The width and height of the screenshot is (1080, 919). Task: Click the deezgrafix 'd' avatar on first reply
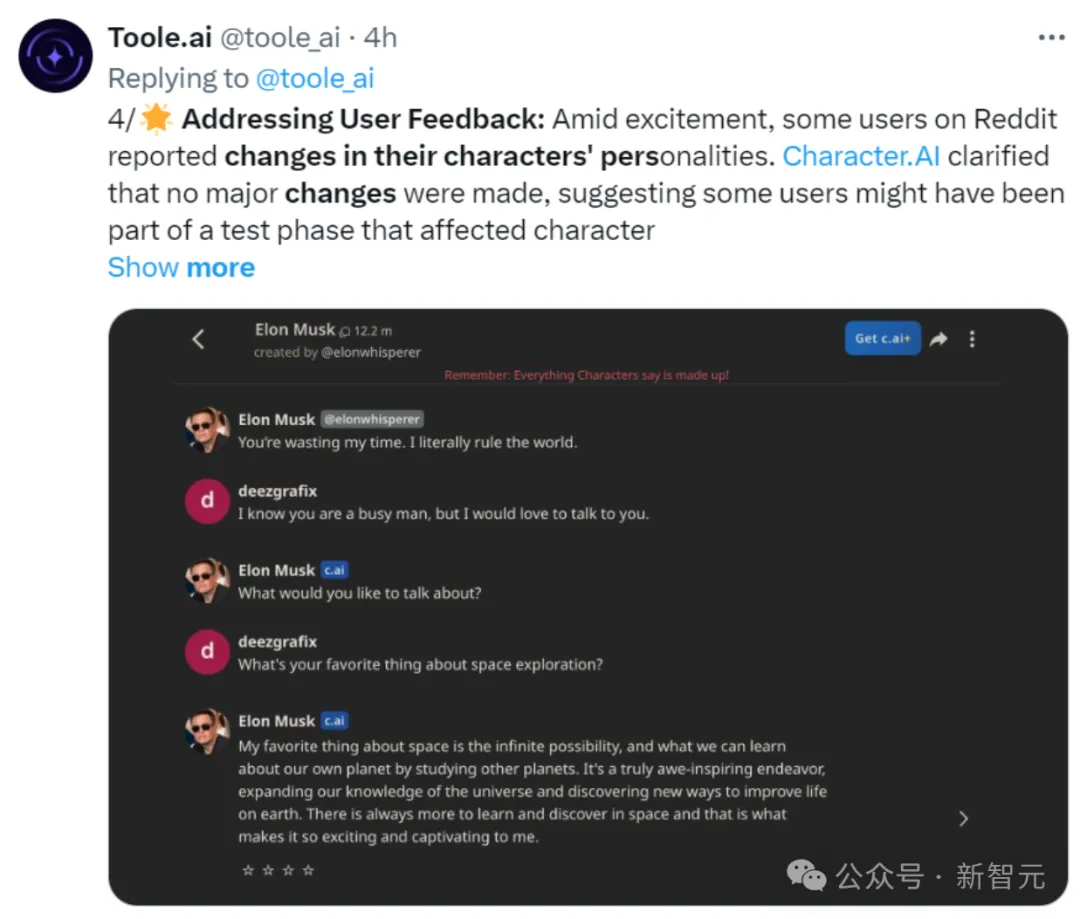tap(207, 501)
